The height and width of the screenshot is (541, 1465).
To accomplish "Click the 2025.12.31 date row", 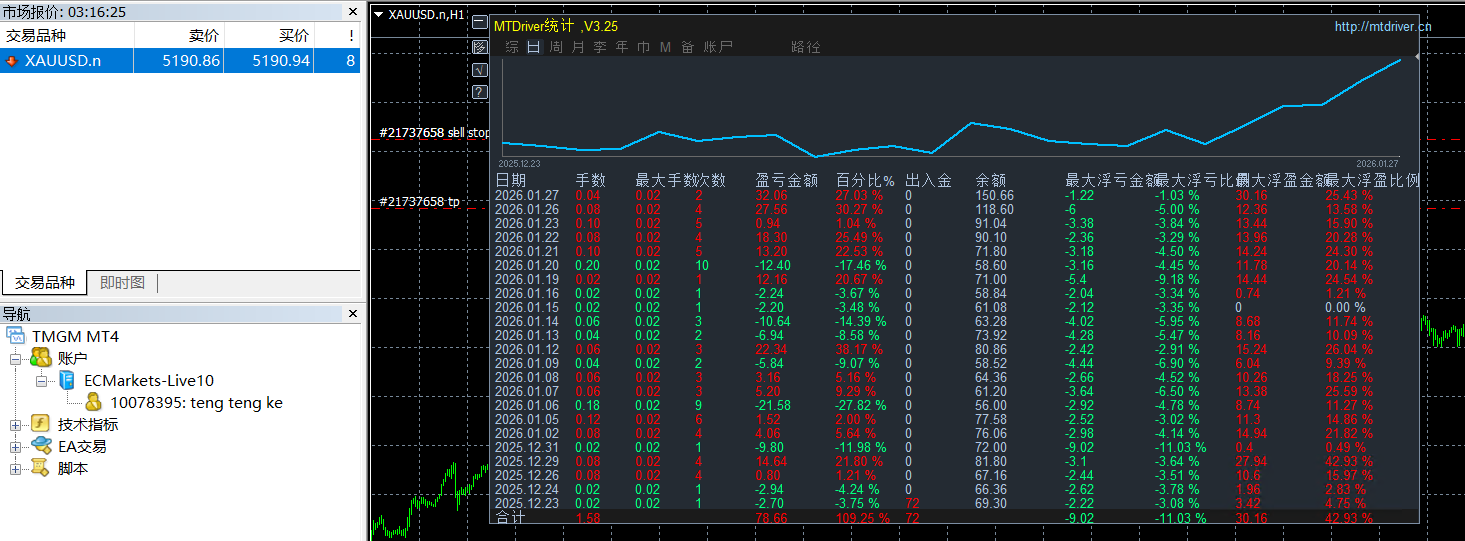I will coord(525,447).
